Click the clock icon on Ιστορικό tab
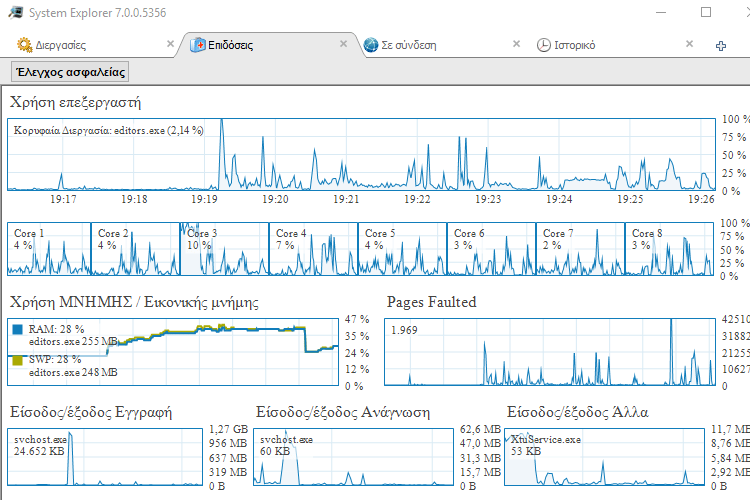Image resolution: width=750 pixels, height=500 pixels. (x=543, y=45)
